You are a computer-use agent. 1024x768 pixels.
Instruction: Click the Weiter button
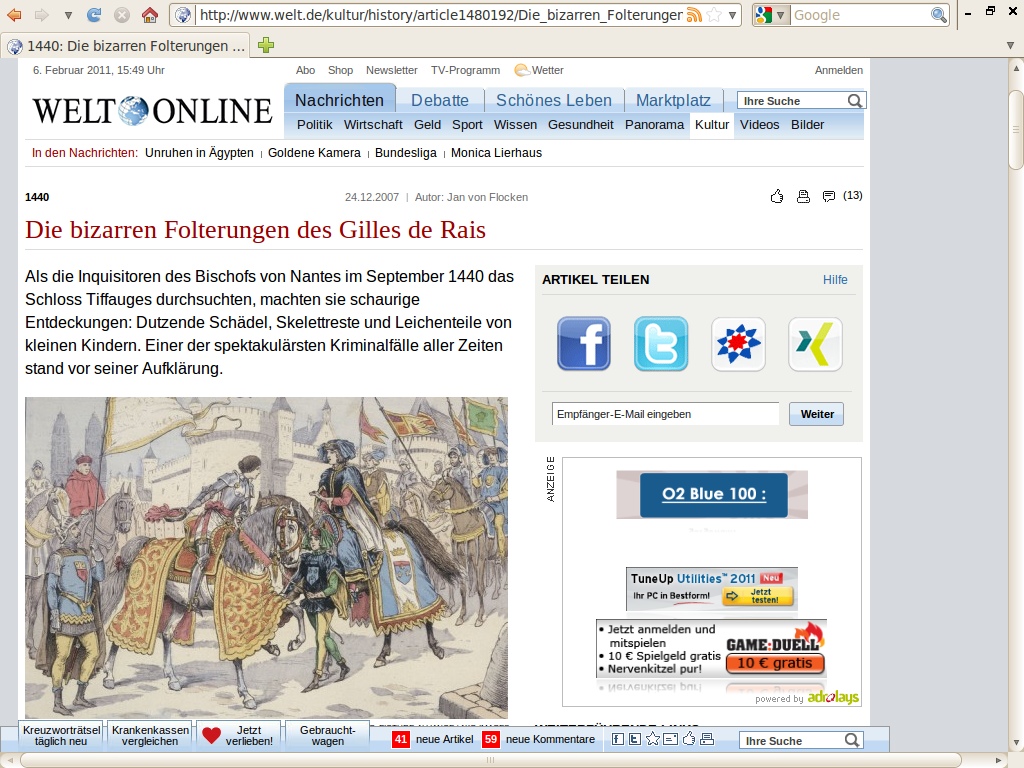point(816,414)
